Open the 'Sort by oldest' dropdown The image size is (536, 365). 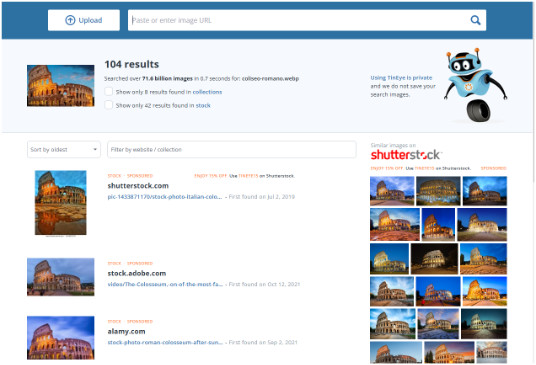tap(64, 149)
